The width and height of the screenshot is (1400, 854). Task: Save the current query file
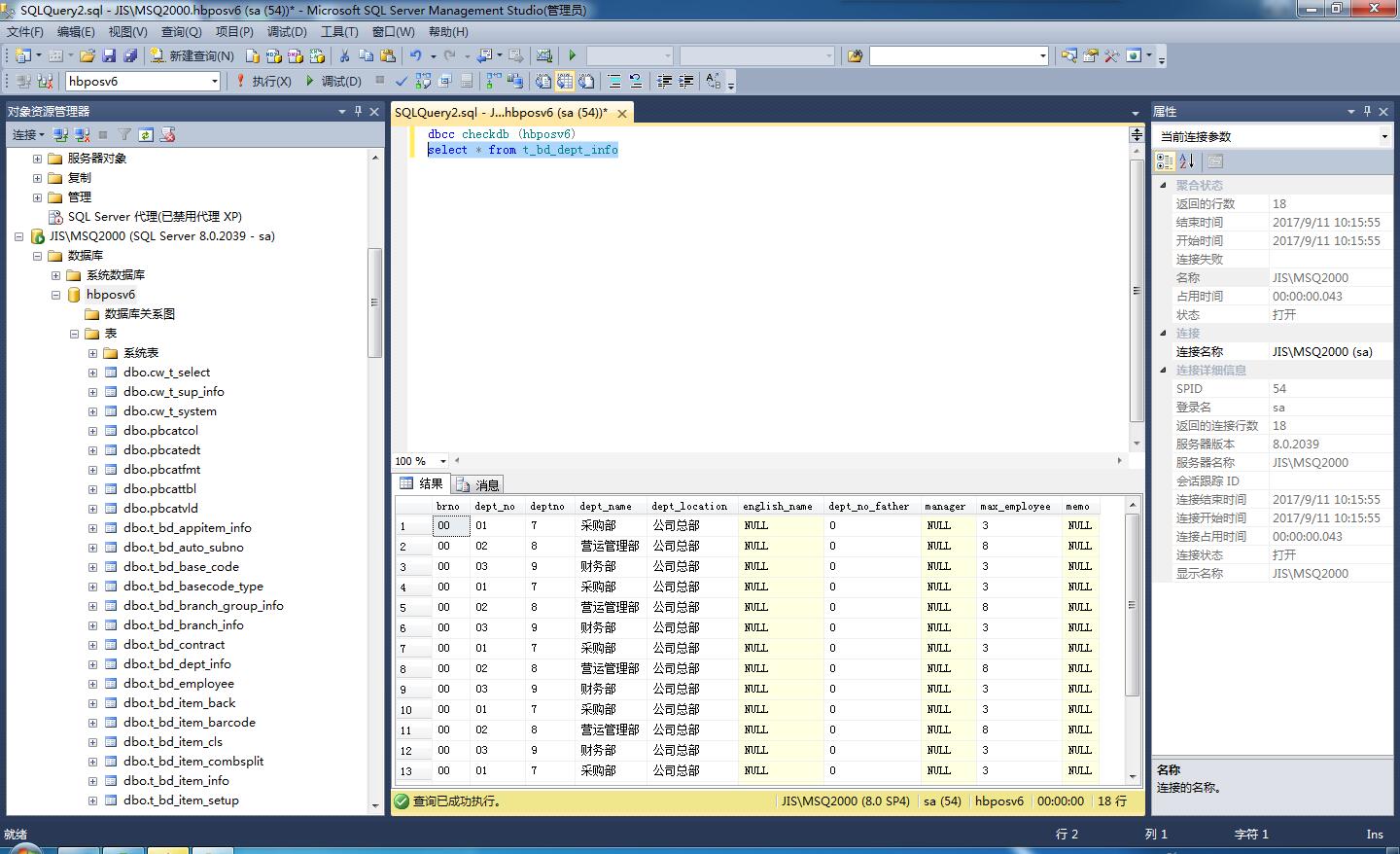[x=109, y=55]
